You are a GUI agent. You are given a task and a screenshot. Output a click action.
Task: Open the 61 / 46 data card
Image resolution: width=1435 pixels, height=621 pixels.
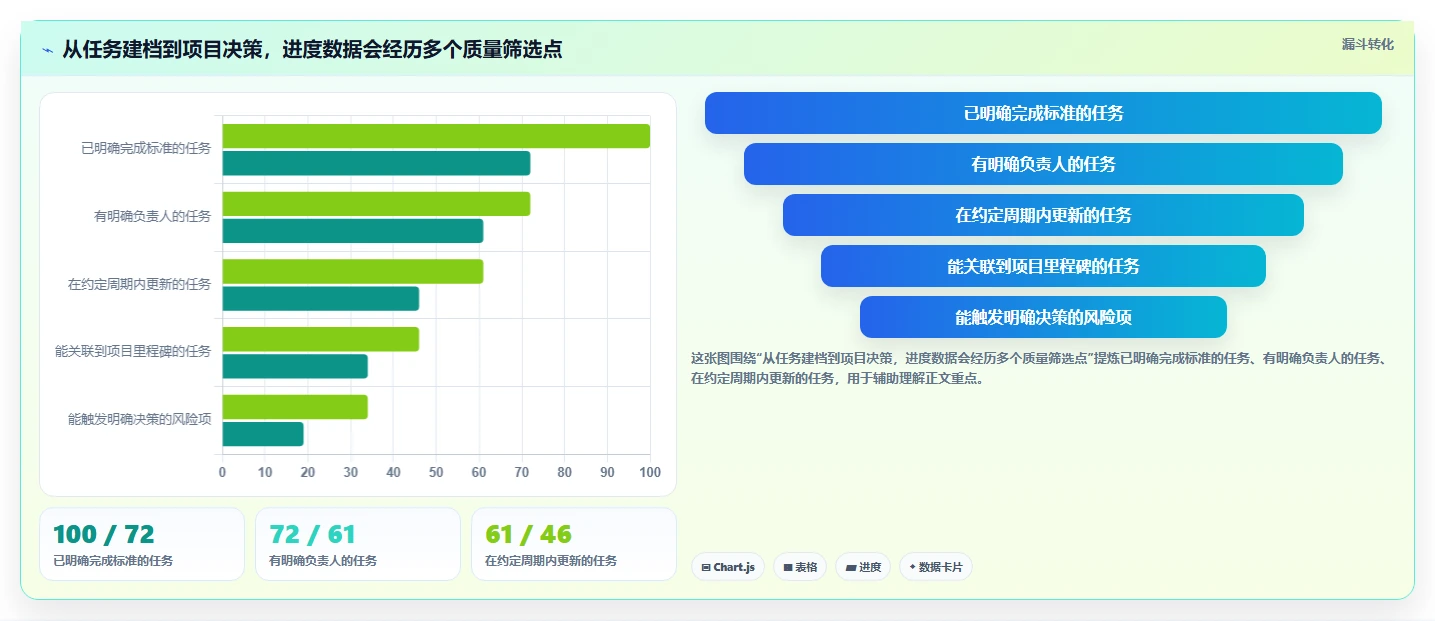[x=574, y=544]
